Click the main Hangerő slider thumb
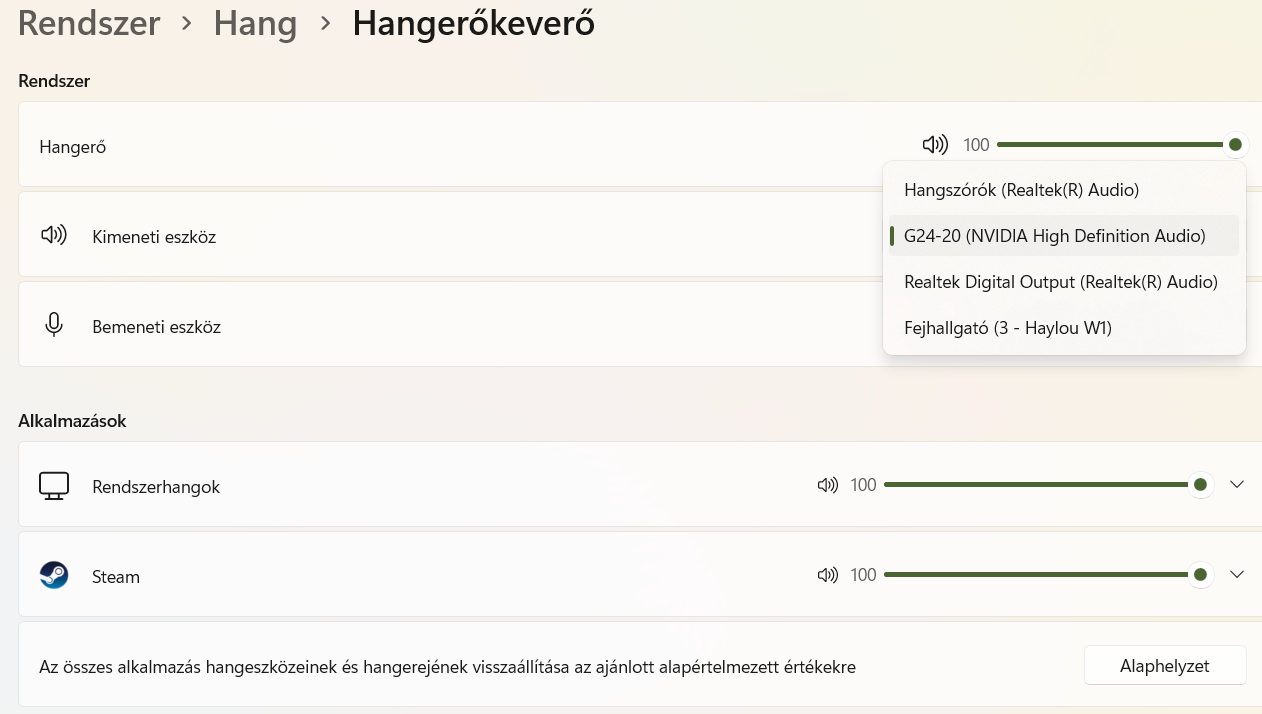This screenshot has height=714, width=1262. click(1235, 145)
